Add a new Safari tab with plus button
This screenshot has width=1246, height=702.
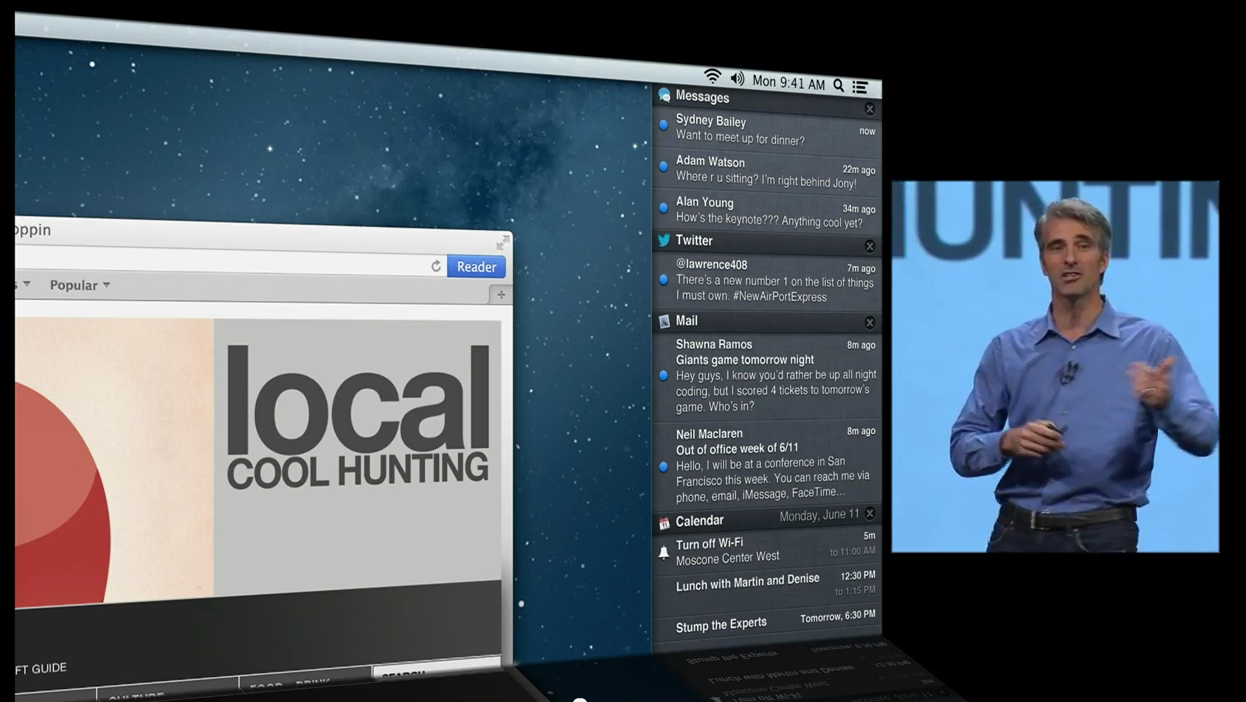(501, 294)
